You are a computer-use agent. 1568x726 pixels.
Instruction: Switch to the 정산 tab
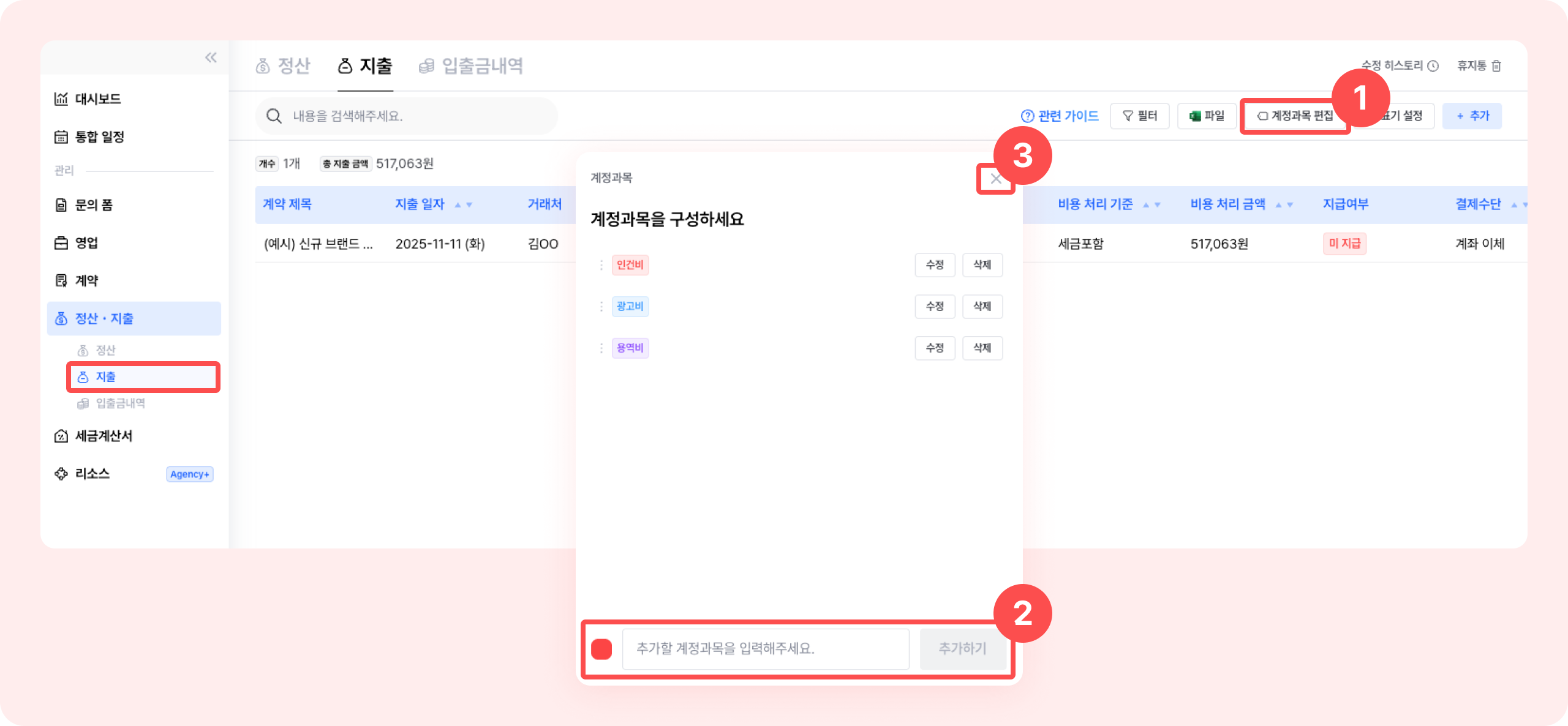click(x=283, y=66)
